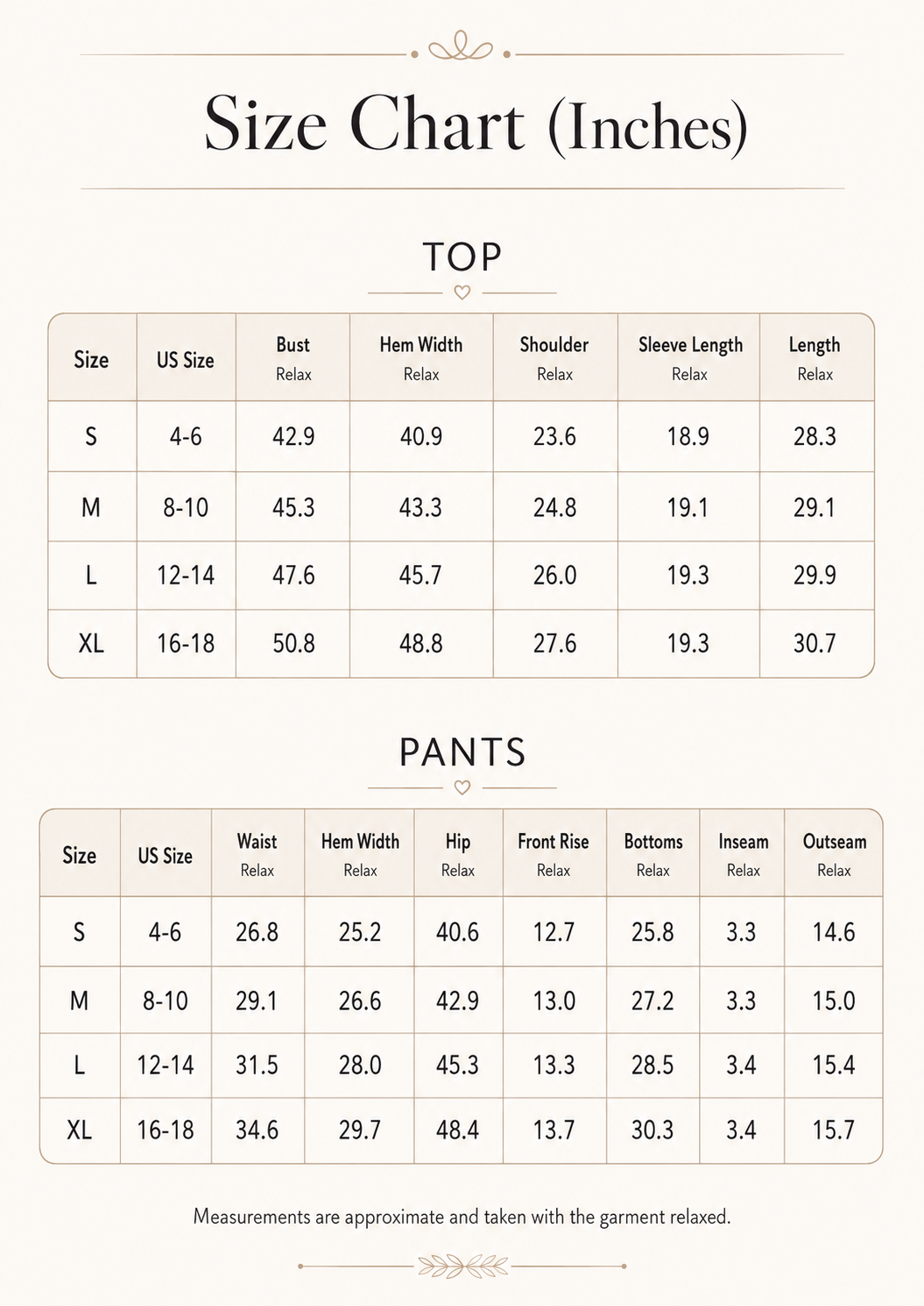Select the Outseam value 15.7 for XL
The image size is (924, 1306).
[x=833, y=1130]
